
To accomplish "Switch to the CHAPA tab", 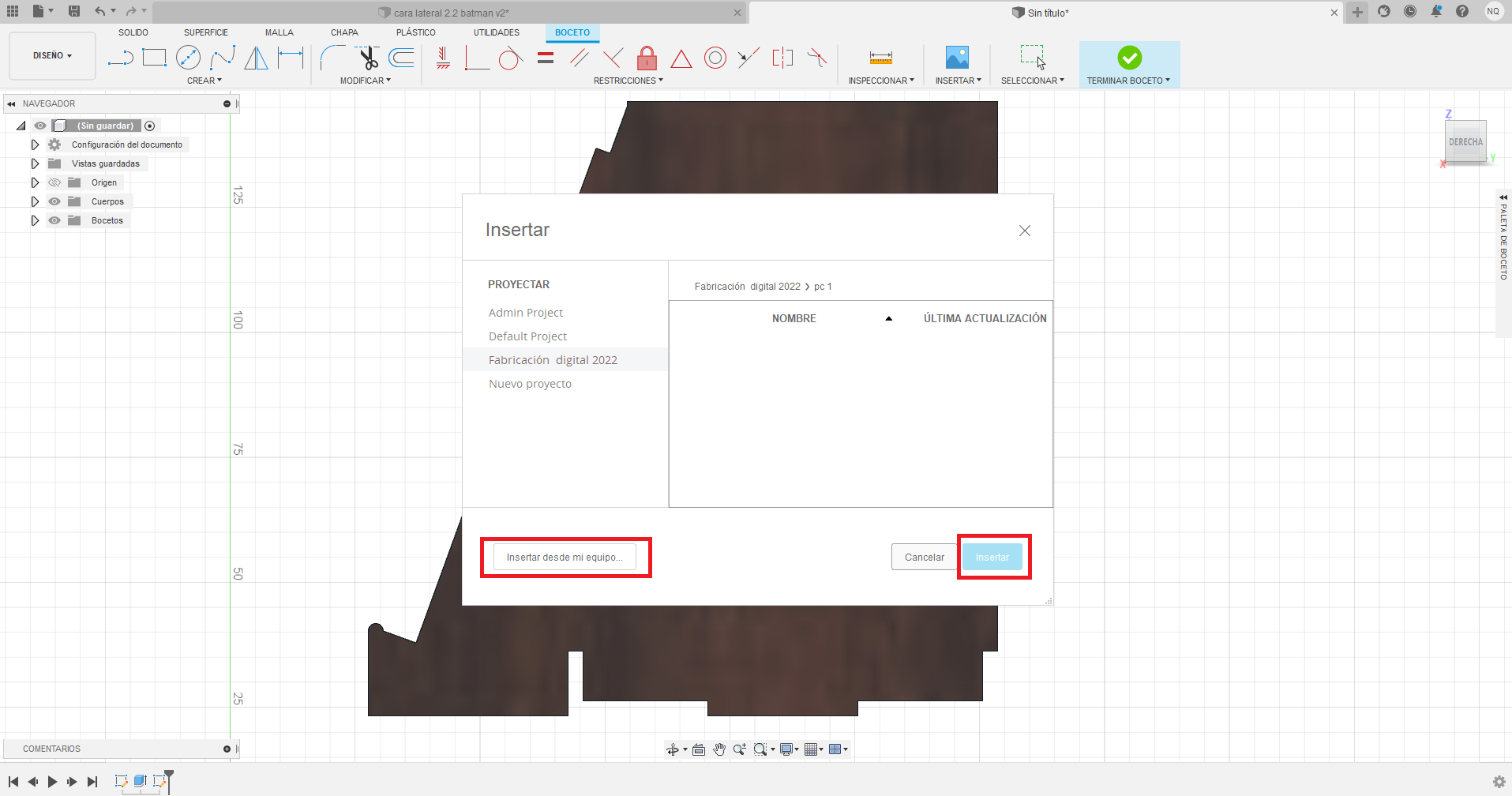I will (x=344, y=32).
